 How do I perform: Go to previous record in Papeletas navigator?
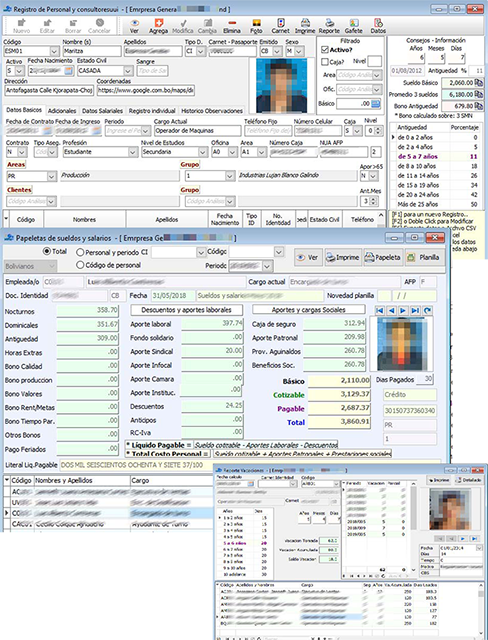(392, 311)
